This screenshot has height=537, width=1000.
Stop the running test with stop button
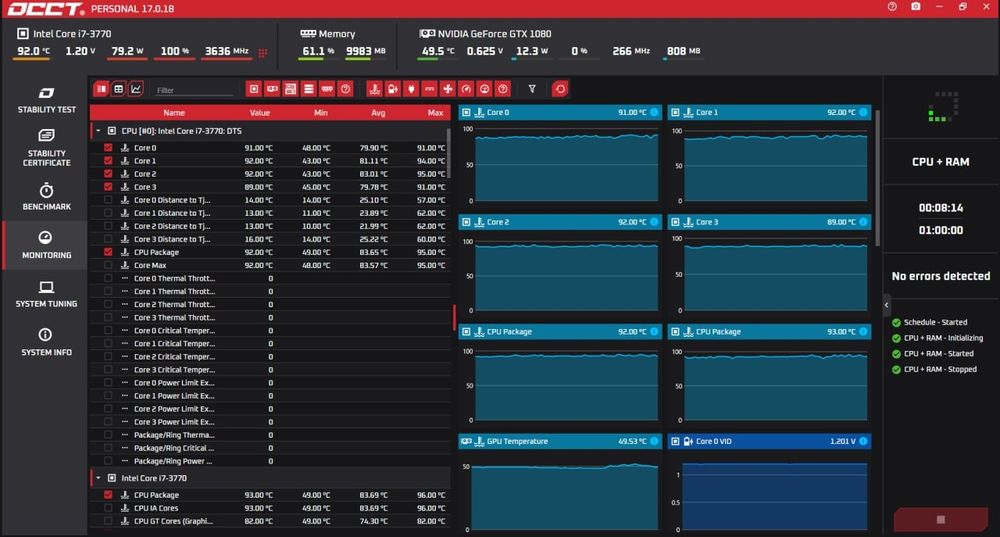[x=941, y=520]
